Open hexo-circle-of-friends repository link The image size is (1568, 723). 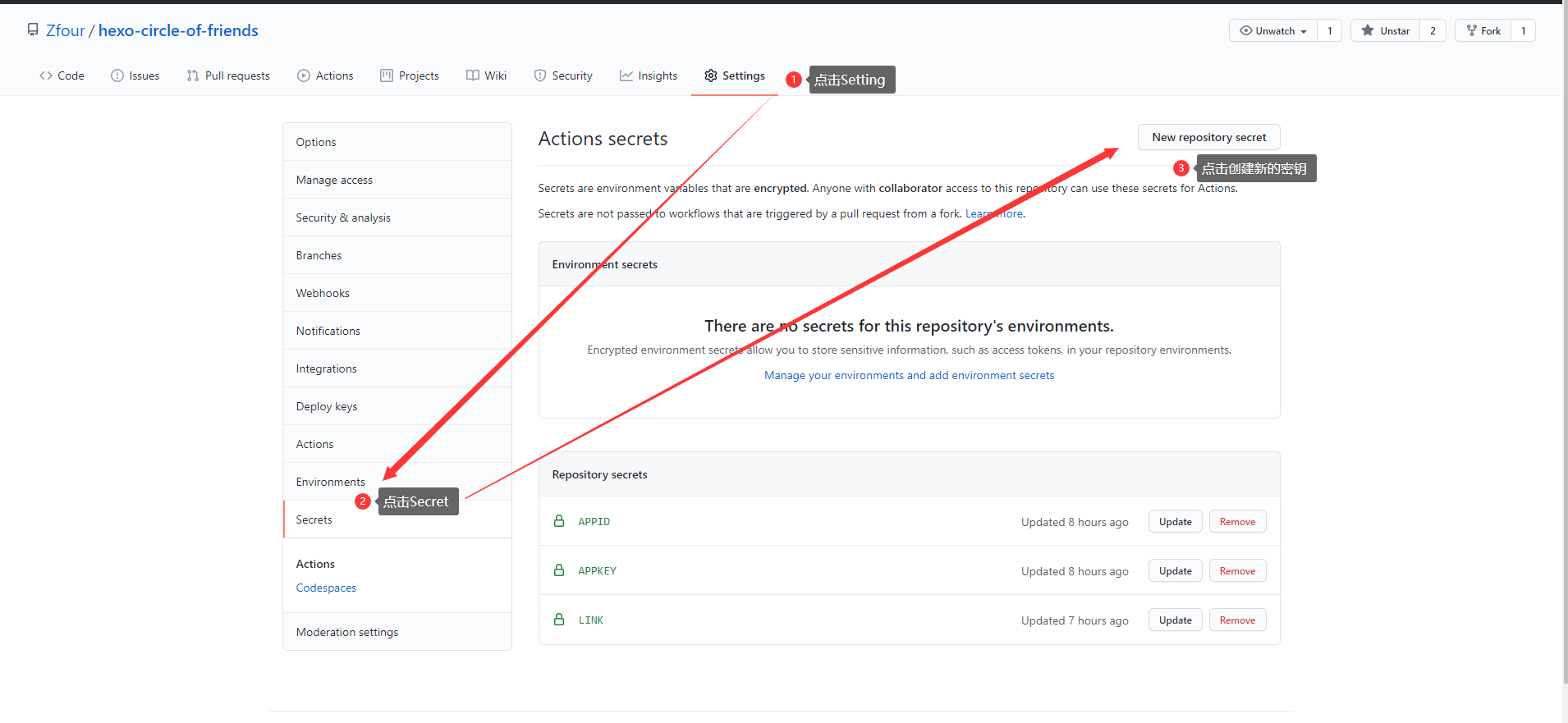tap(178, 30)
